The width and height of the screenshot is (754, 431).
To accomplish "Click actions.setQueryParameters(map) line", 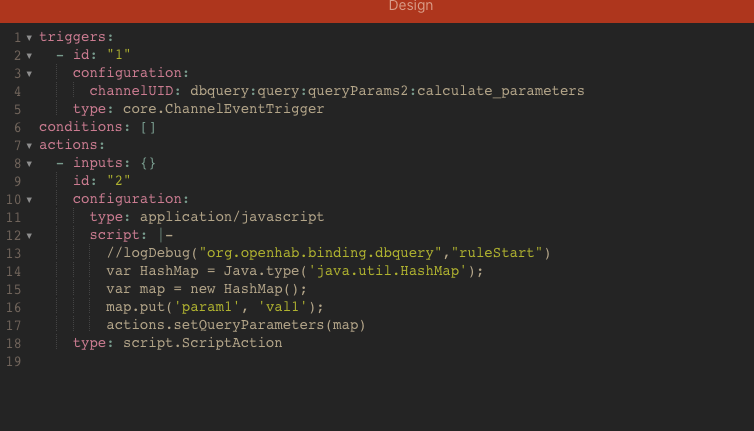I will (236, 325).
